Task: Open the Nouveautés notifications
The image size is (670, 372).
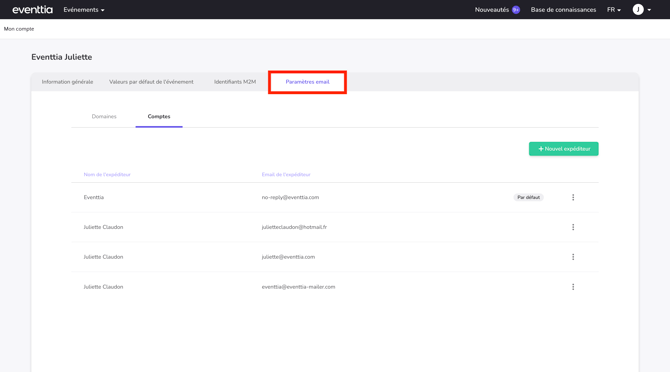Action: [492, 10]
